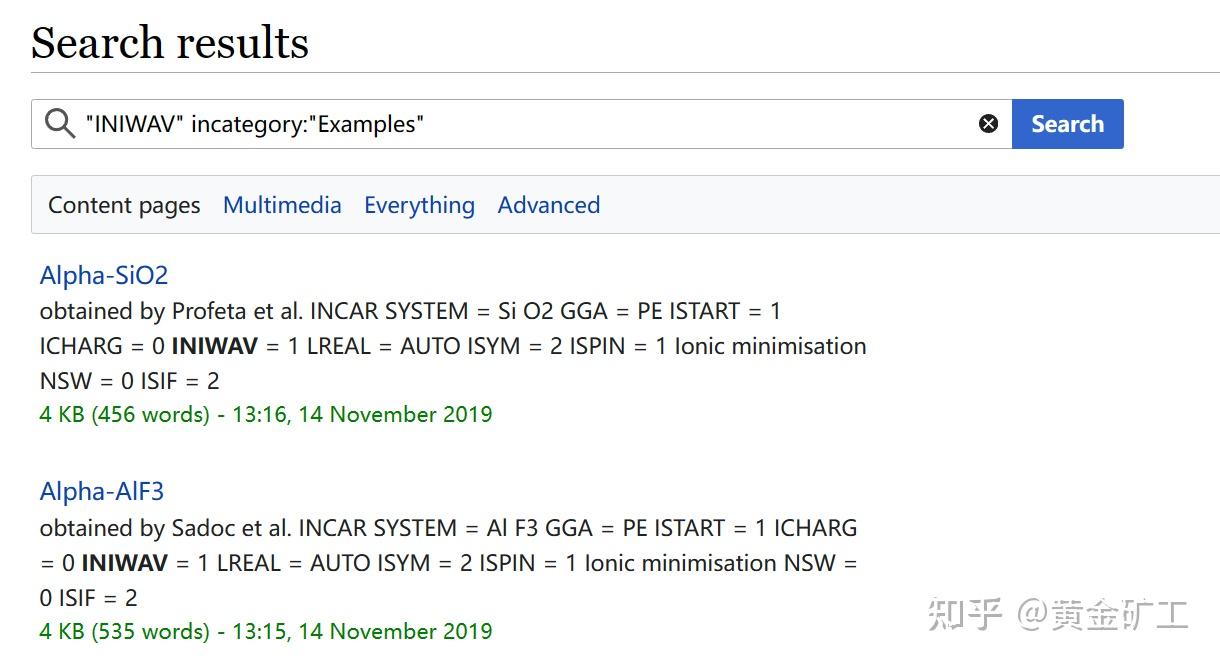Viewport: 1220px width, 662px height.
Task: Open the Alpha-SiO2 result link
Action: coord(104,275)
